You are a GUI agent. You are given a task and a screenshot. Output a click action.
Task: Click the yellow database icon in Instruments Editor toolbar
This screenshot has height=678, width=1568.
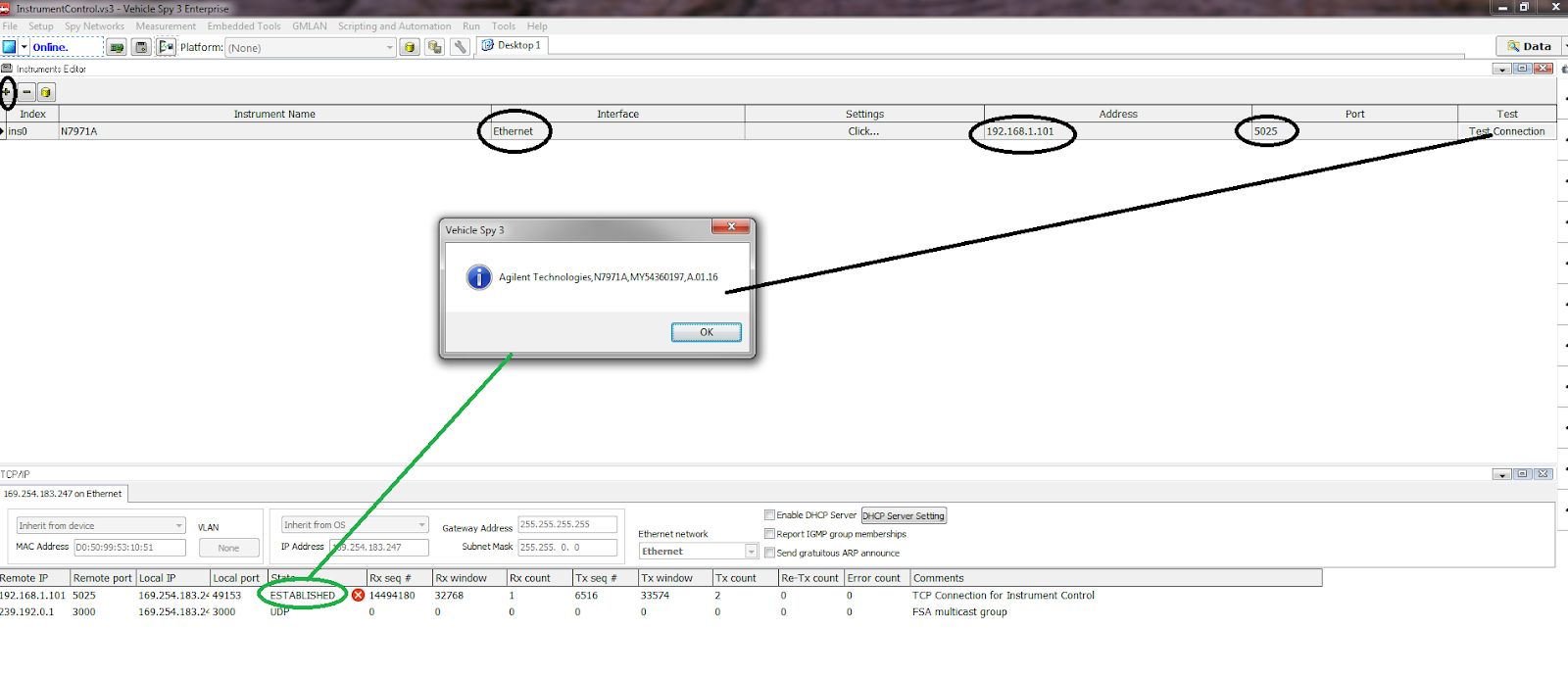(x=45, y=92)
